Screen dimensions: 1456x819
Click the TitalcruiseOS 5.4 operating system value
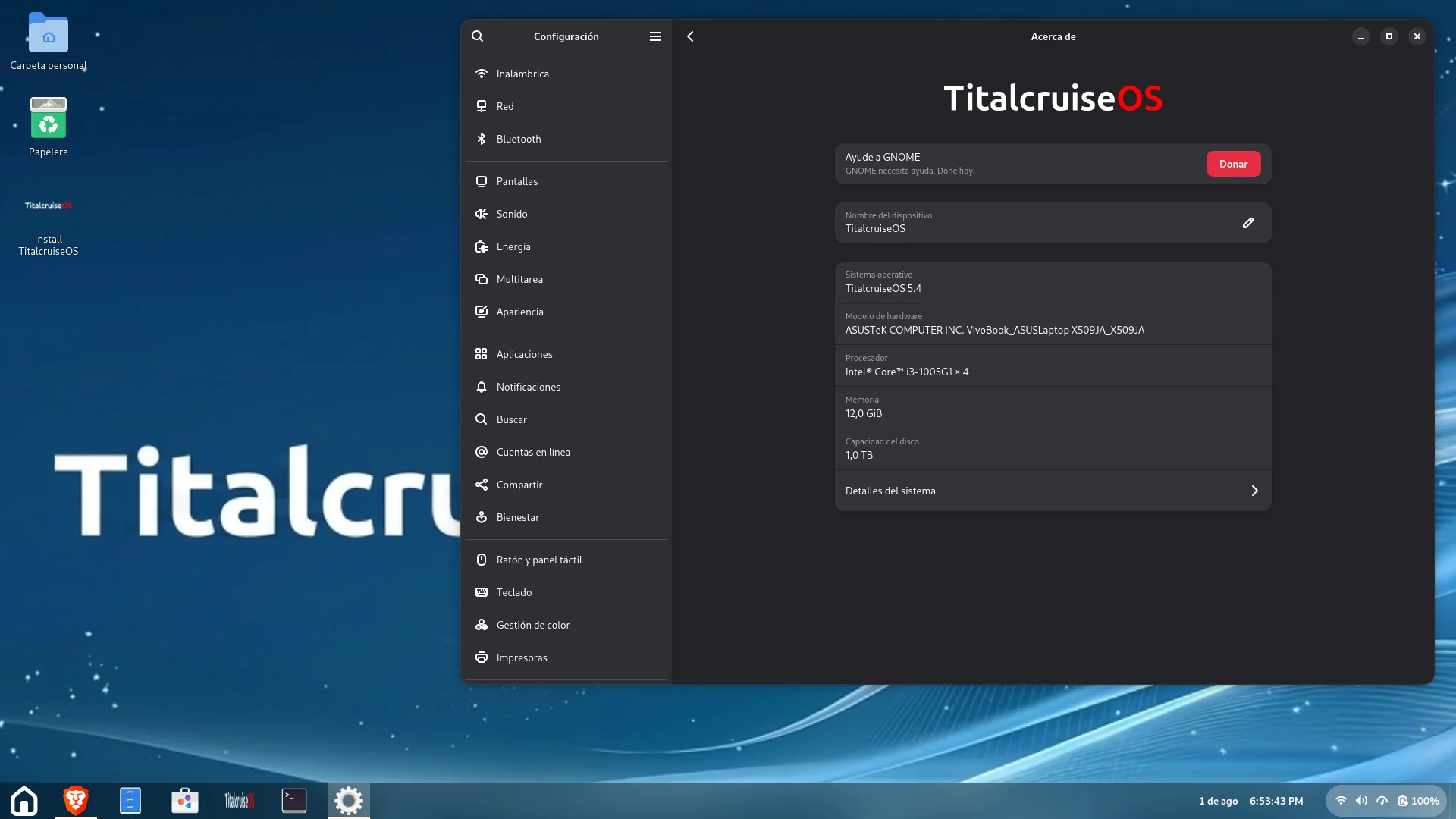[883, 288]
